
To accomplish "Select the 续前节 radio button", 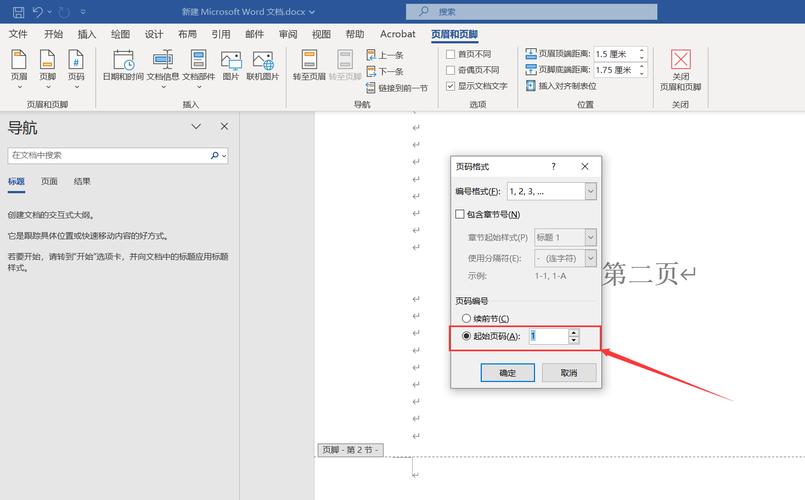I will pos(466,318).
